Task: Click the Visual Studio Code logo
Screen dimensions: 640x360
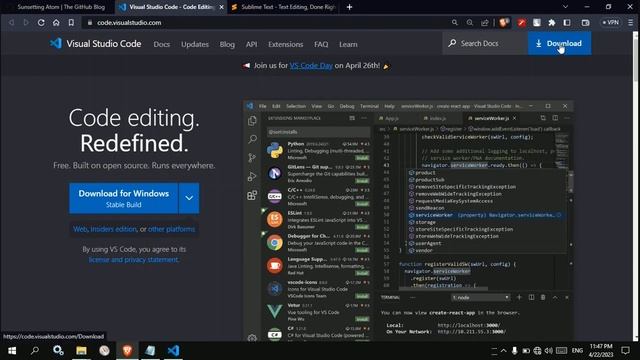Action: pyautogui.click(x=96, y=43)
